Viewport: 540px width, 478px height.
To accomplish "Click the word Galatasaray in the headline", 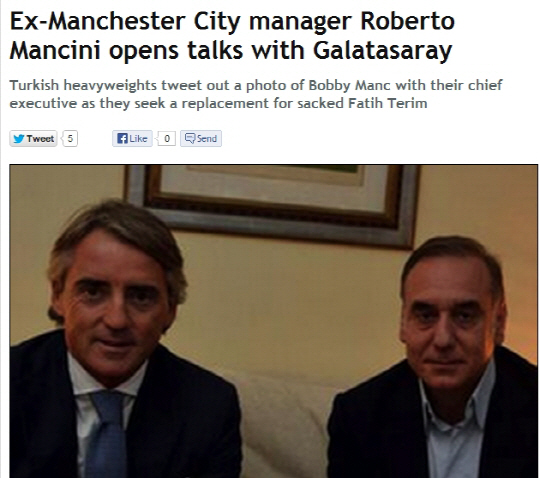I will coord(382,50).
